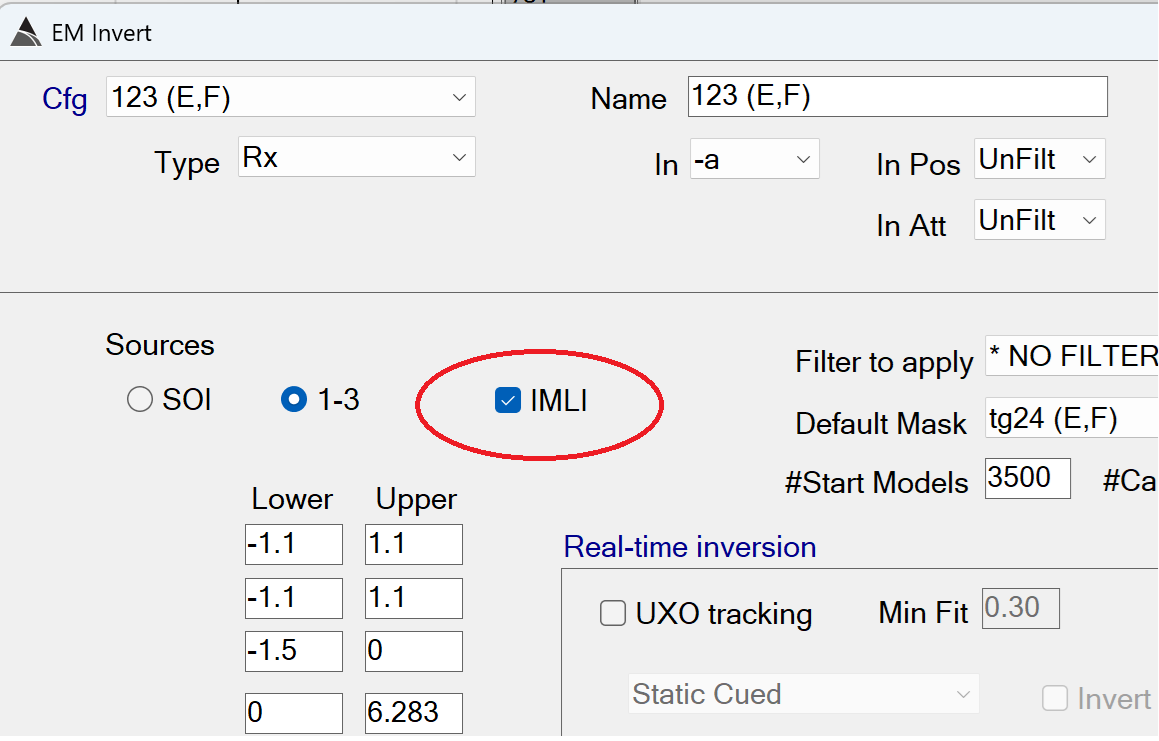Open the Filter to apply dropdown
1159x741 pixels.
1070,356
